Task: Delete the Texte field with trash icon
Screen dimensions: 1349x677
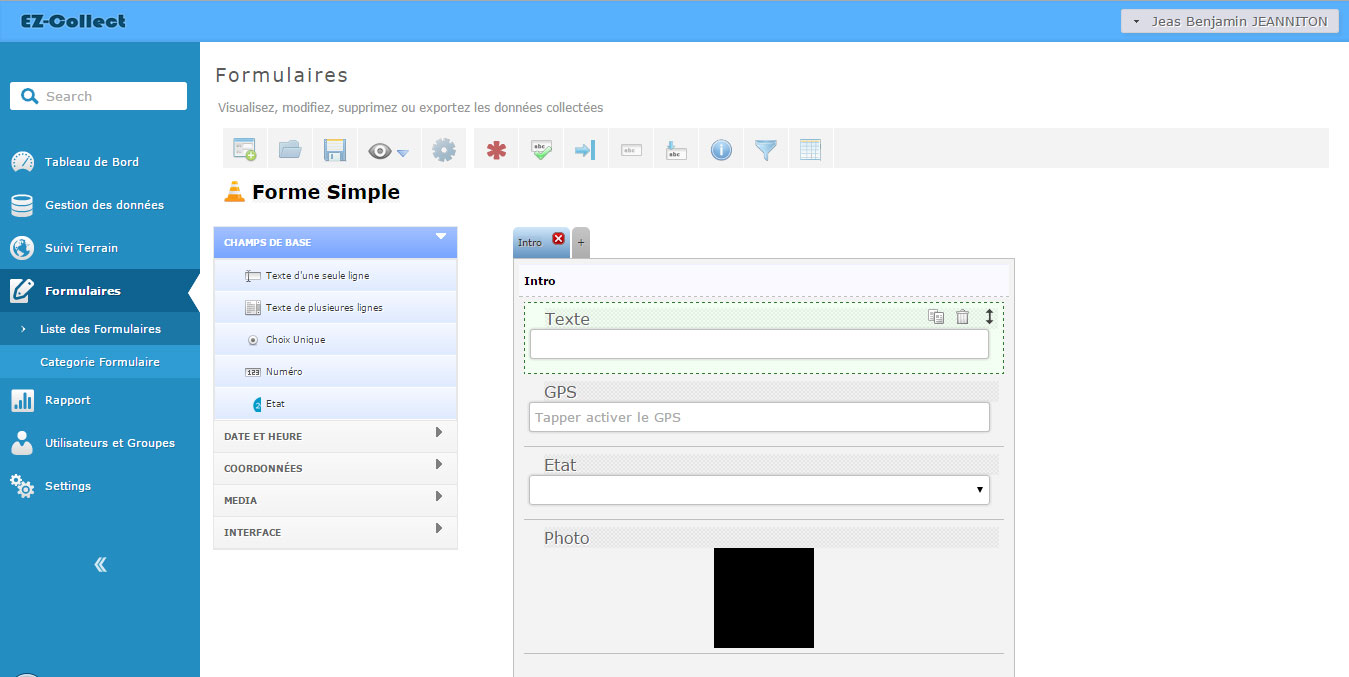Action: 962,317
